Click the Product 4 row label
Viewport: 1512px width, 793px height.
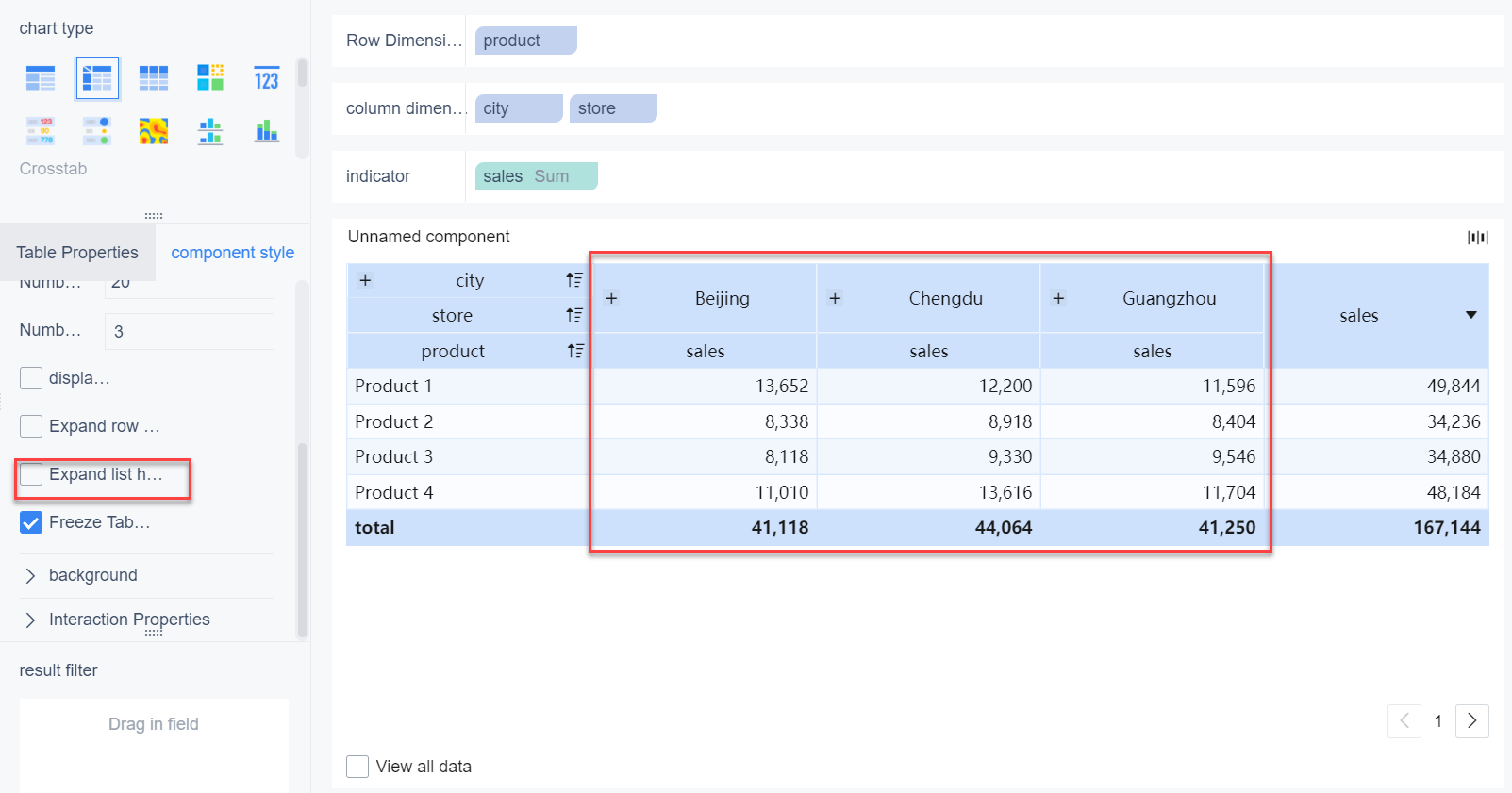coord(393,492)
